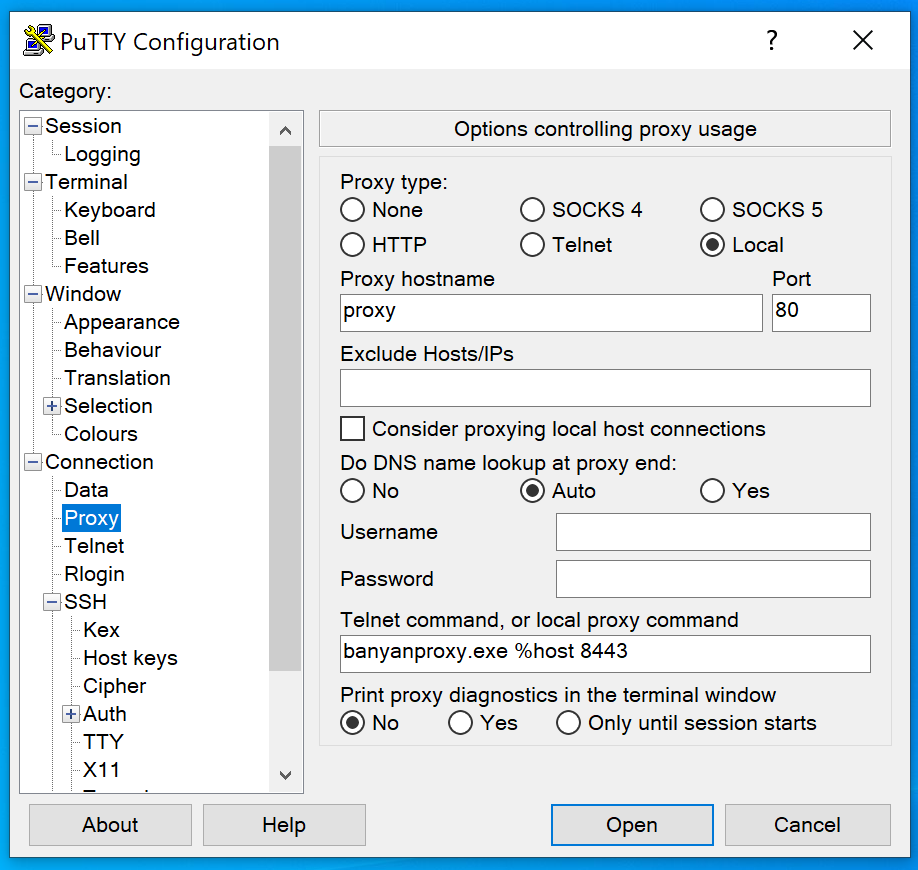
Task: Open the Terminal category
Action: click(x=87, y=182)
